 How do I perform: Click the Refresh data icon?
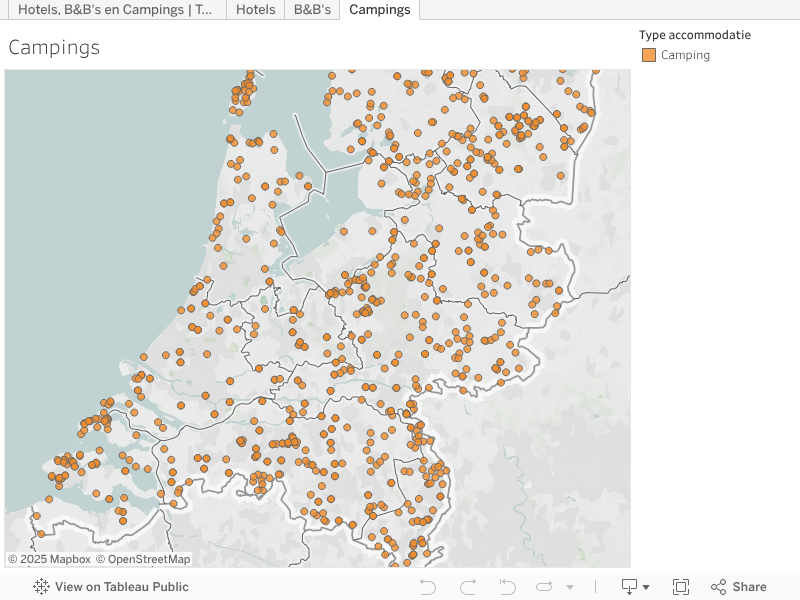(x=544, y=587)
